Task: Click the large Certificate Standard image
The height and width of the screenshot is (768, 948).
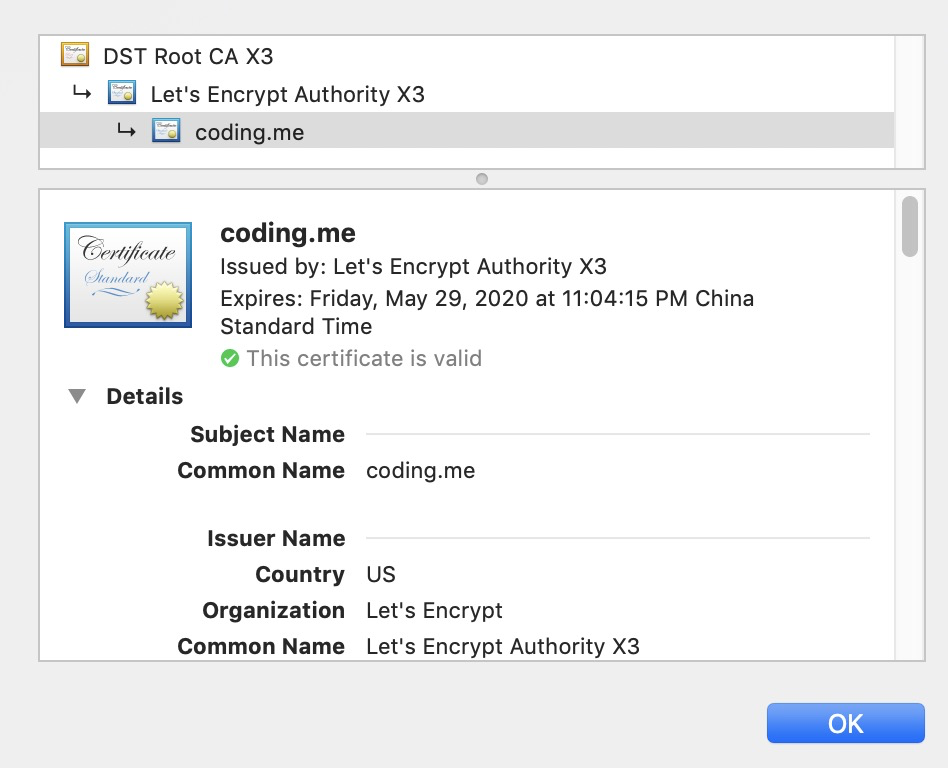Action: click(x=127, y=275)
